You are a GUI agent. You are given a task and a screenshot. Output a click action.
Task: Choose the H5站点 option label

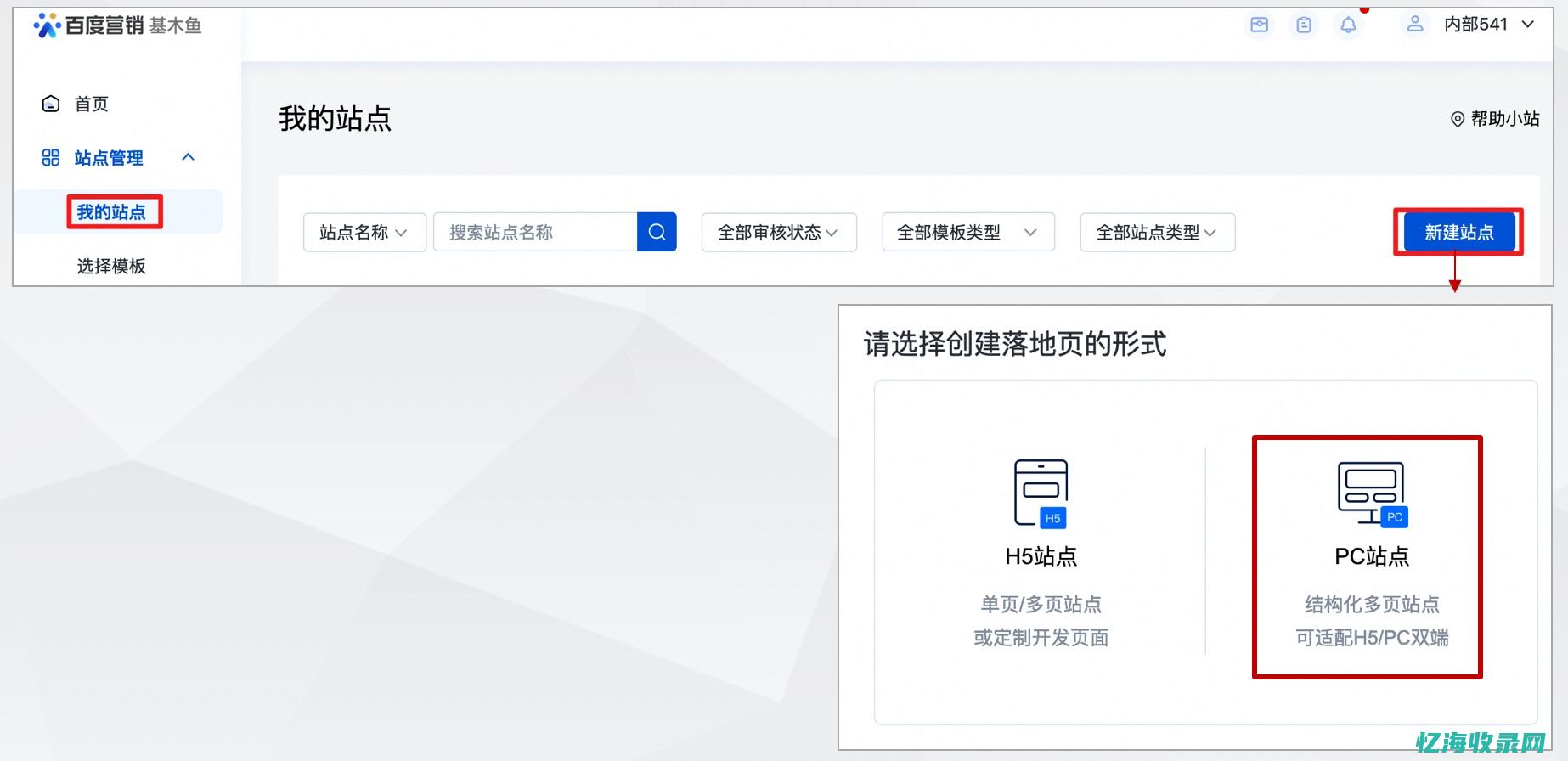tap(1041, 556)
